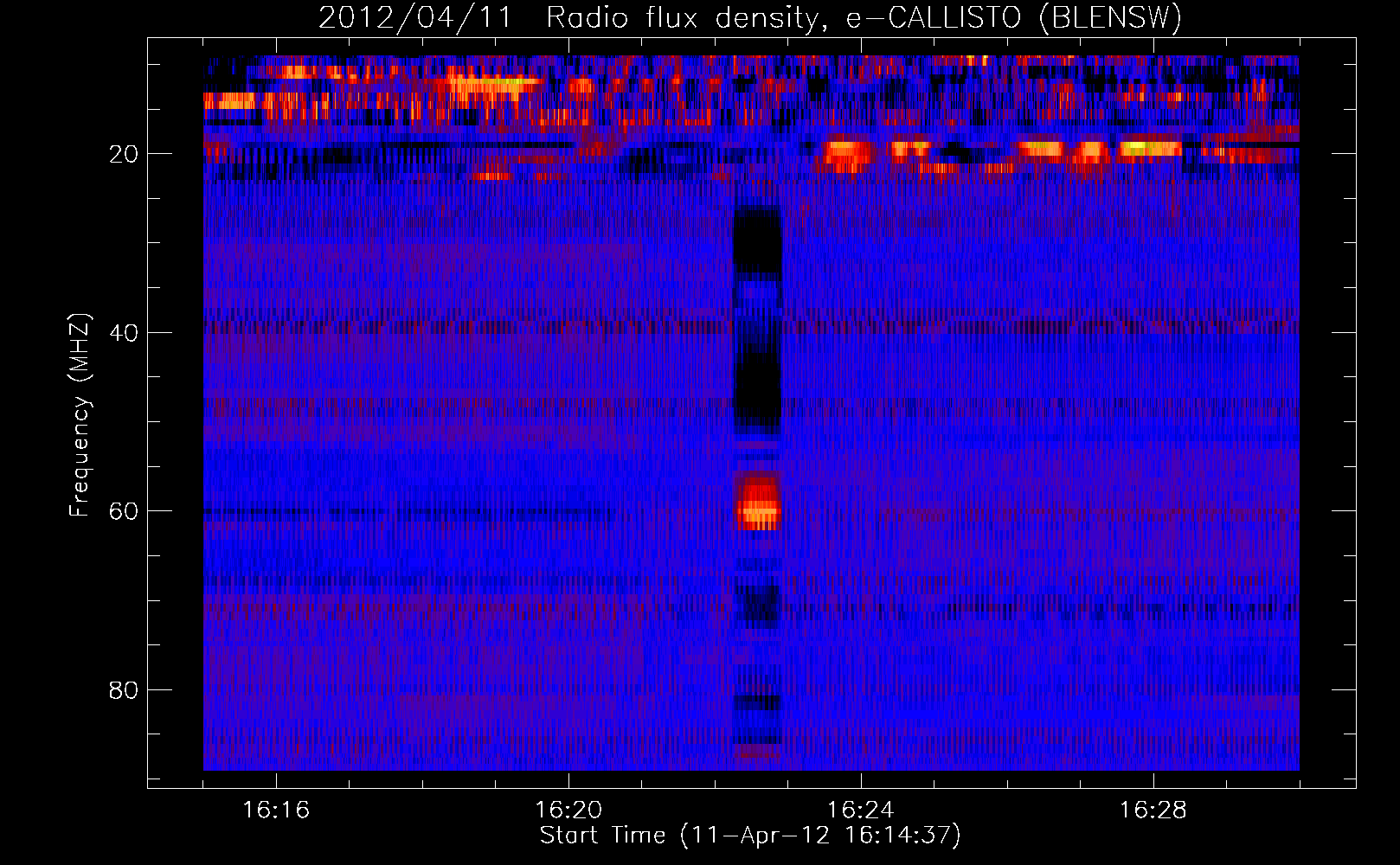The image size is (1400, 865).
Task: Click the '16:16' time tick label
Action: pos(276,811)
